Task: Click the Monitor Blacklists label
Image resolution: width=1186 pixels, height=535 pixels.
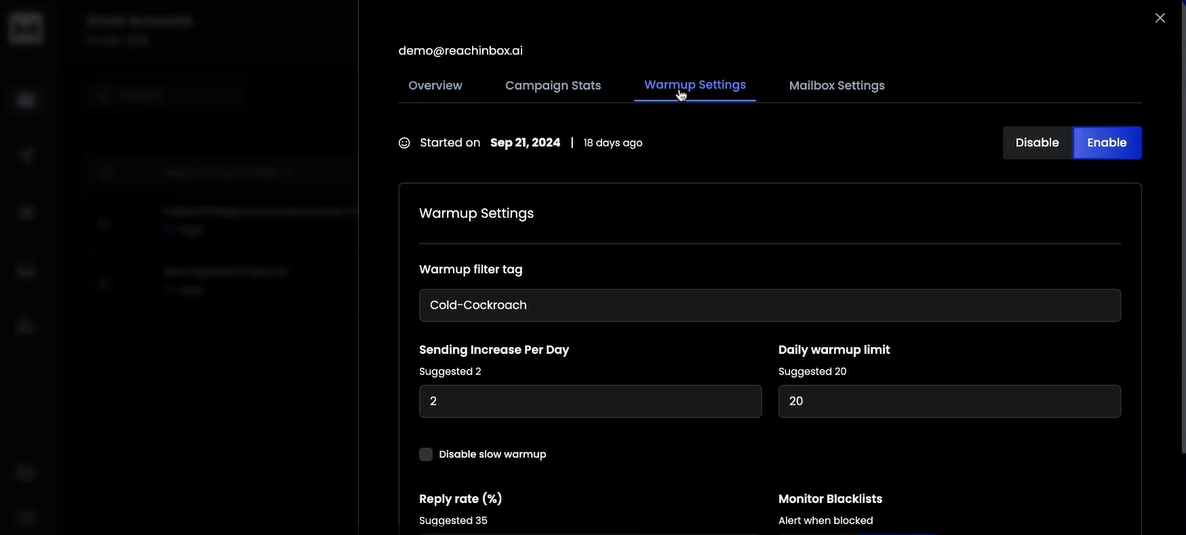Action: click(x=830, y=499)
